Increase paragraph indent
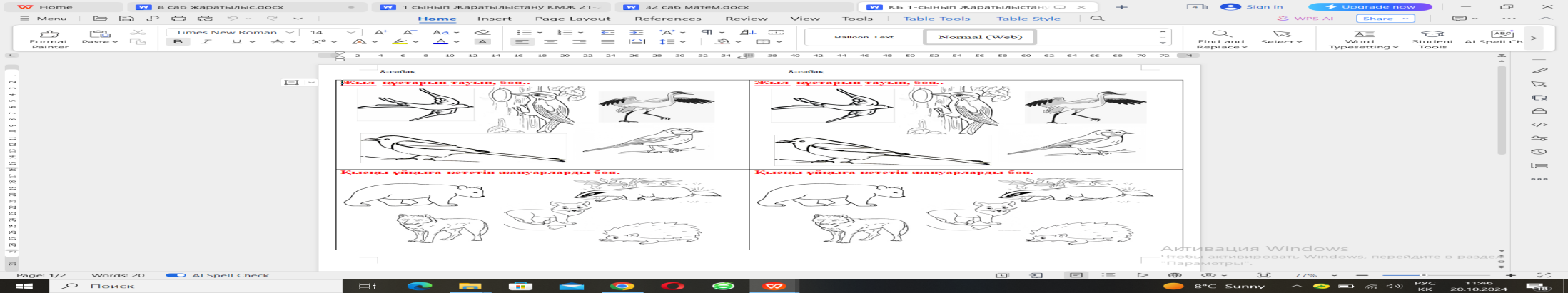1568x293 pixels. (636, 32)
